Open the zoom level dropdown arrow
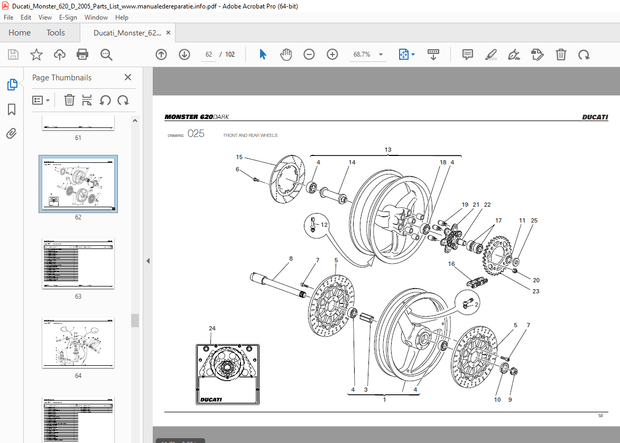This screenshot has width=620, height=443. point(381,54)
